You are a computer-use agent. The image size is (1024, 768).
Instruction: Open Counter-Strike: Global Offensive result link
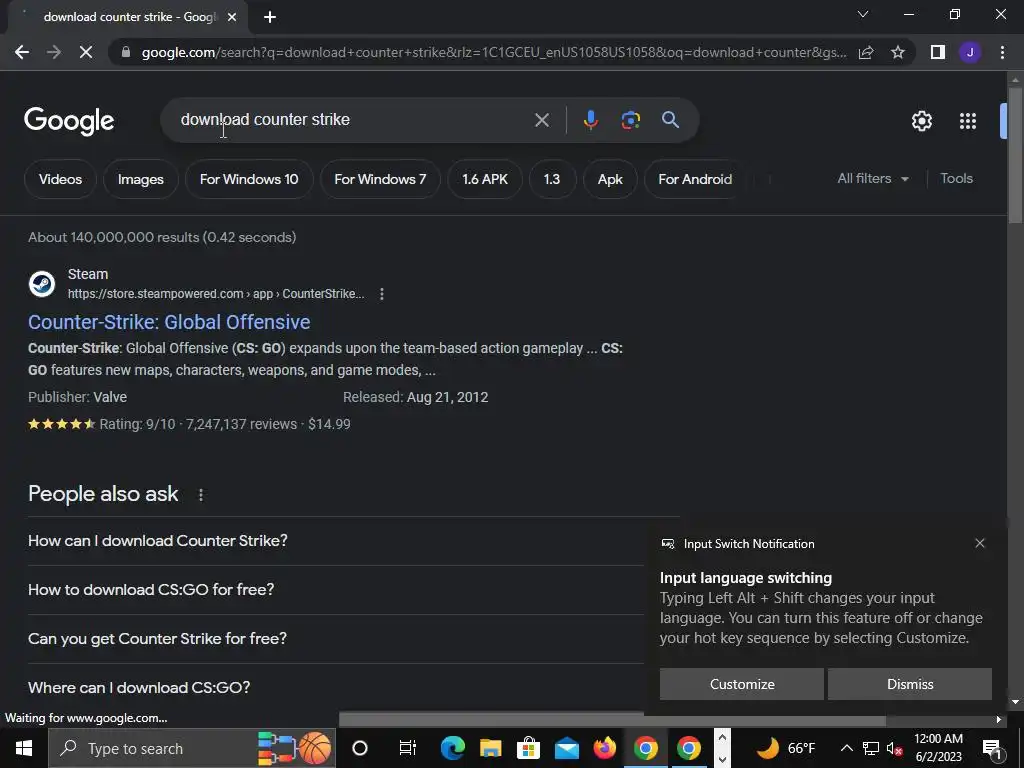[169, 322]
